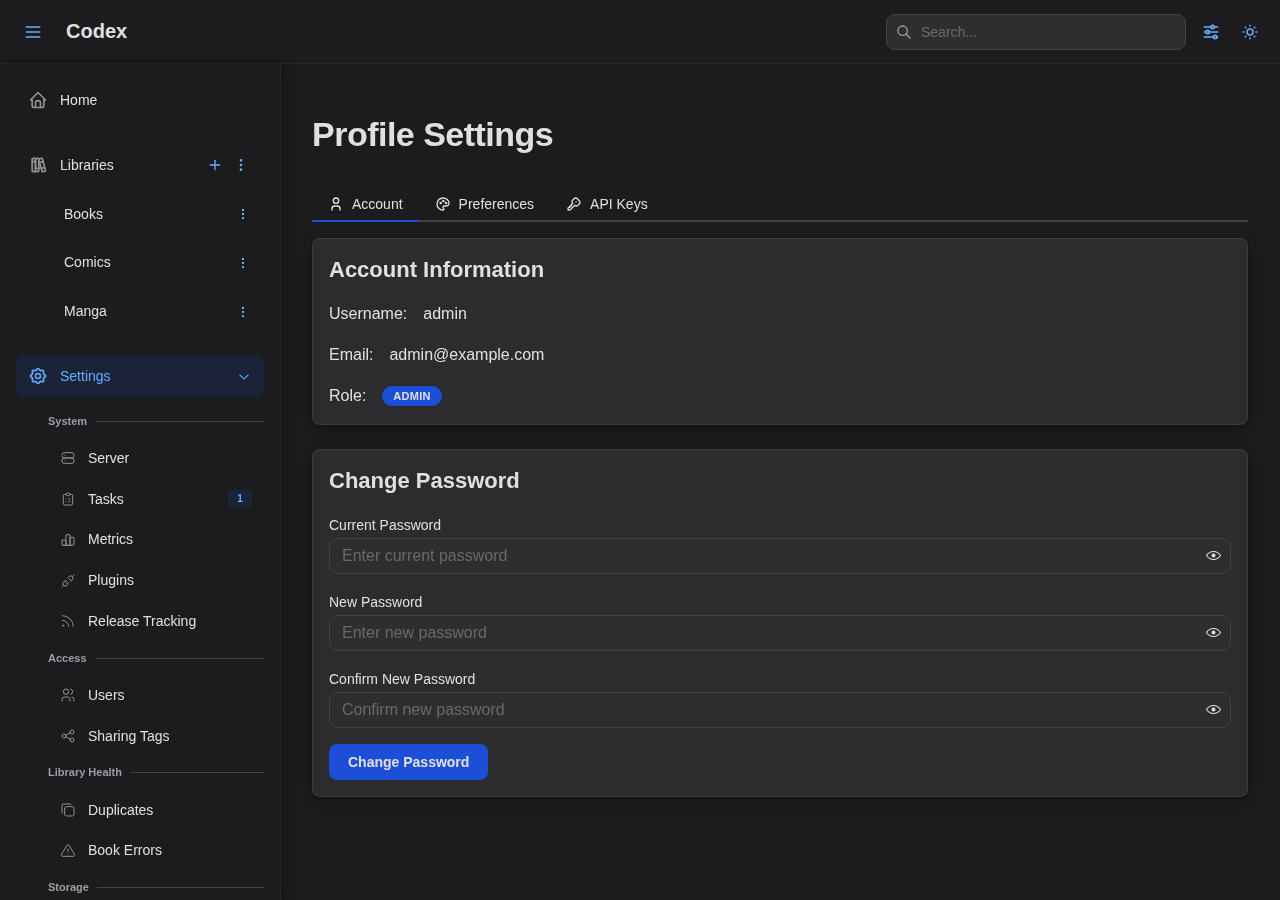Click the Tasks count badge "1"
Viewport: 1280px width, 900px height.
tap(240, 499)
